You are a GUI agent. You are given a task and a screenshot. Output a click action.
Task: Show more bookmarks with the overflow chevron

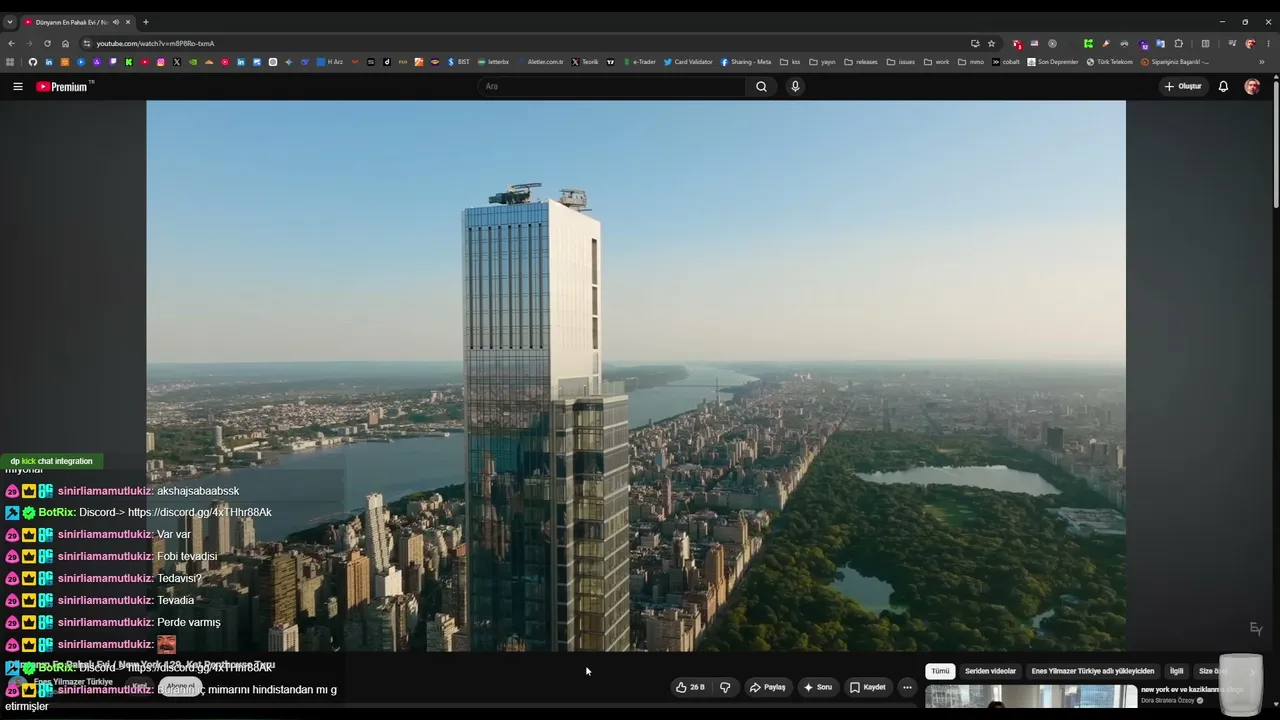tap(1261, 62)
